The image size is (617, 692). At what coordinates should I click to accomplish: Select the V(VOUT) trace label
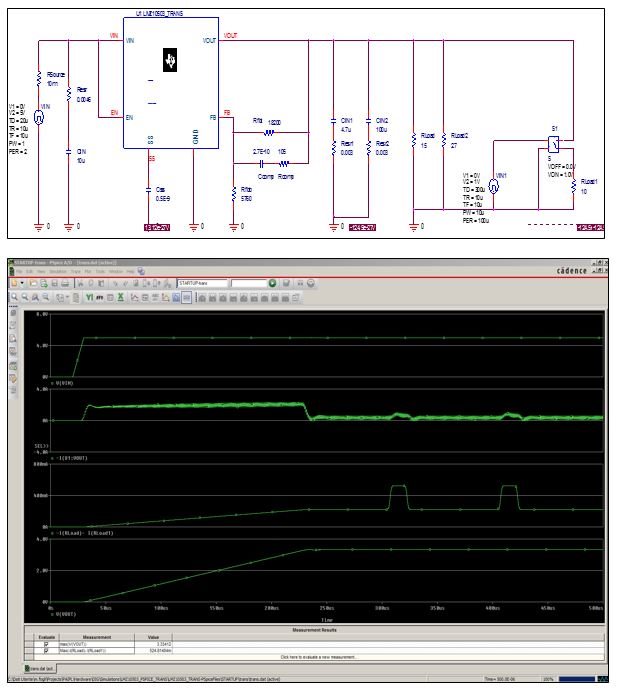66,614
